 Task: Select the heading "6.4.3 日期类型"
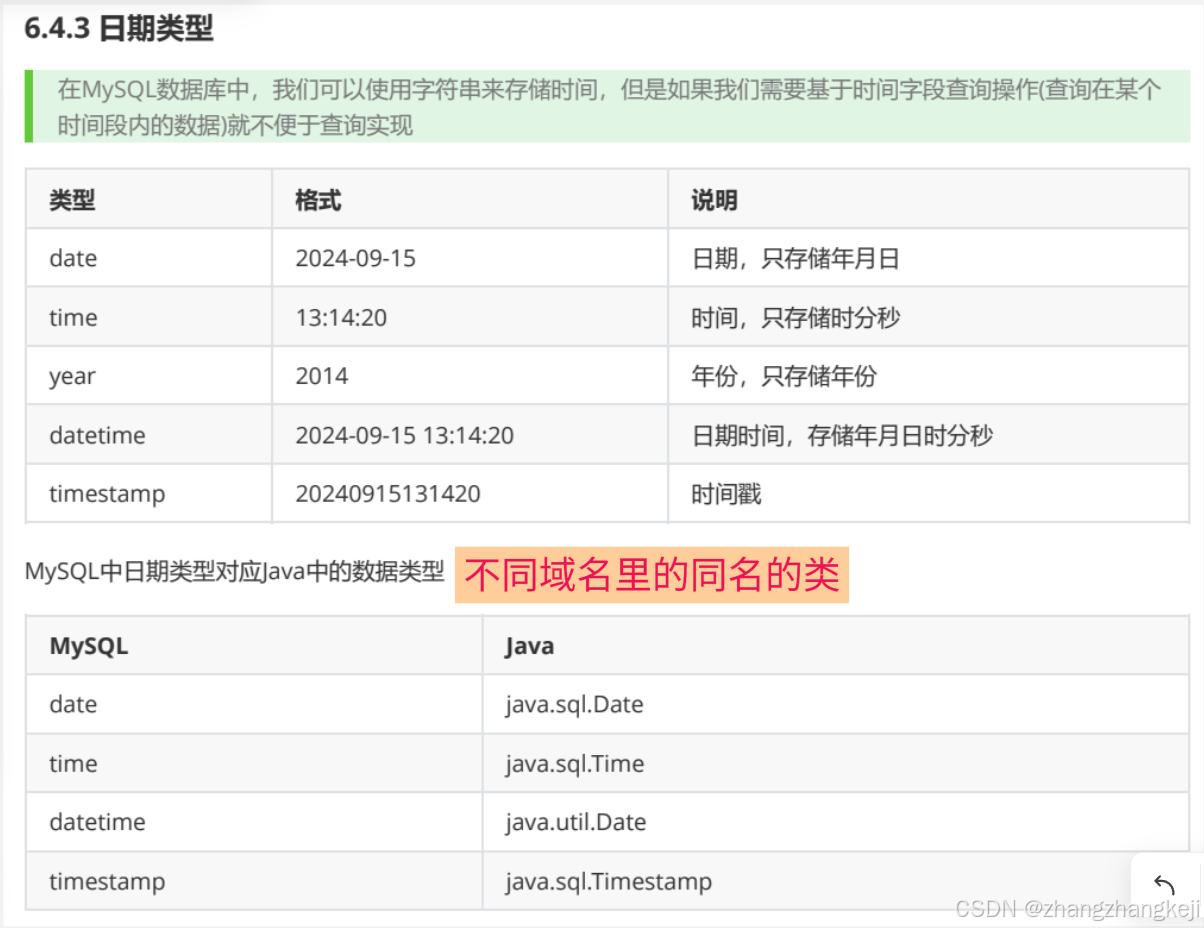pyautogui.click(x=119, y=29)
